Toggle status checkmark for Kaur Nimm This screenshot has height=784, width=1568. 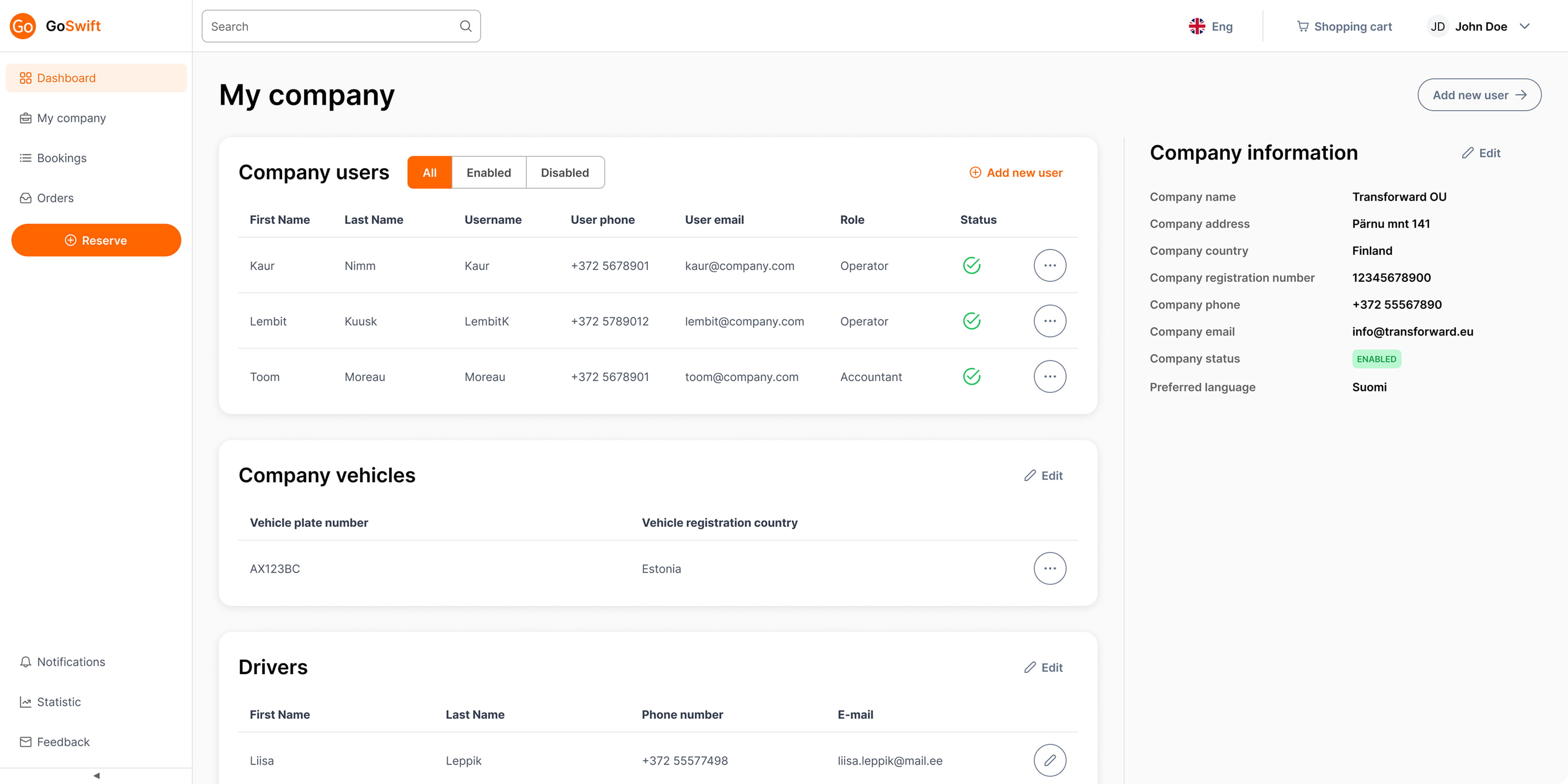(x=972, y=266)
